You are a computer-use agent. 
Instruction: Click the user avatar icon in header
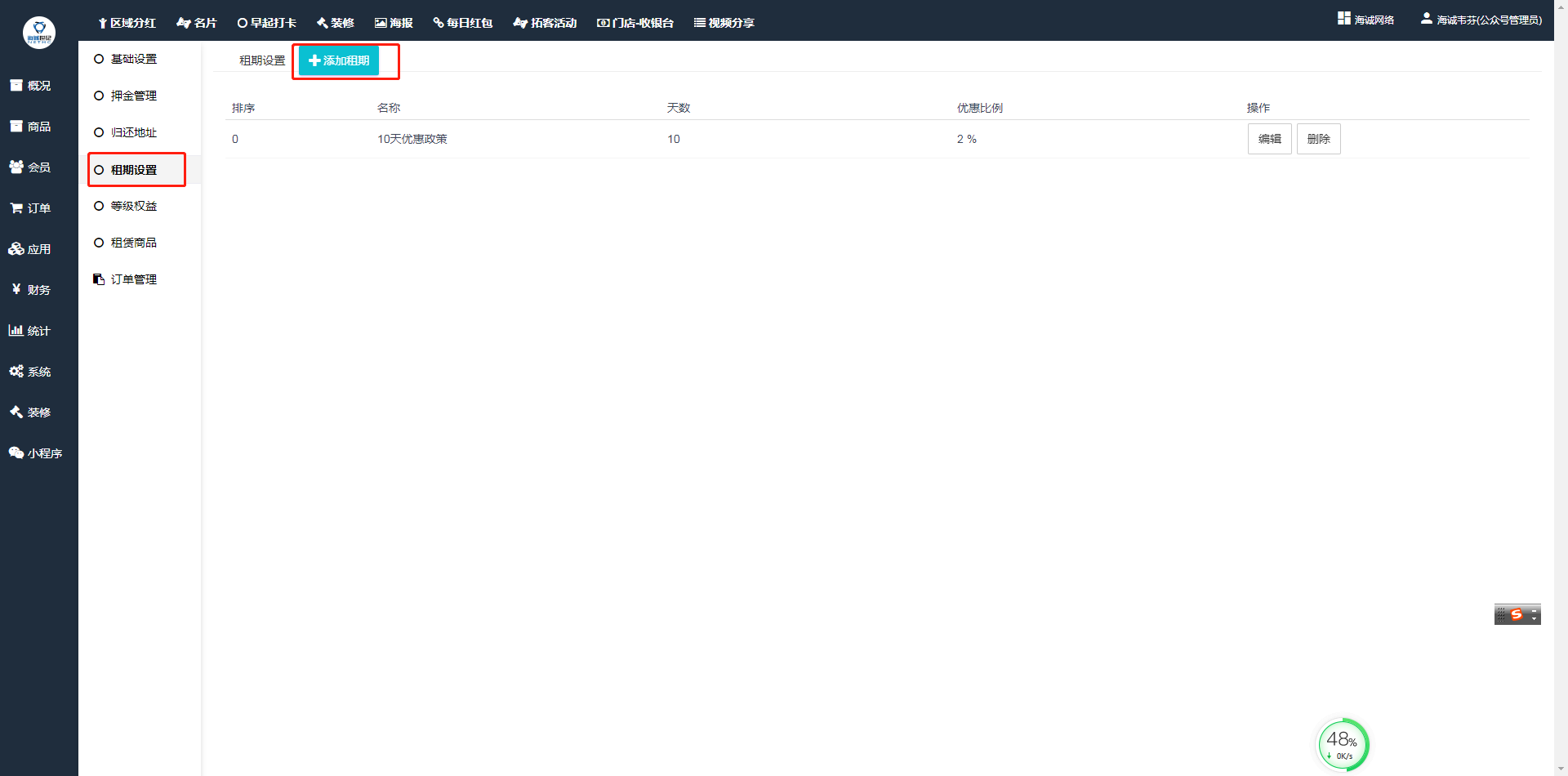click(1427, 18)
